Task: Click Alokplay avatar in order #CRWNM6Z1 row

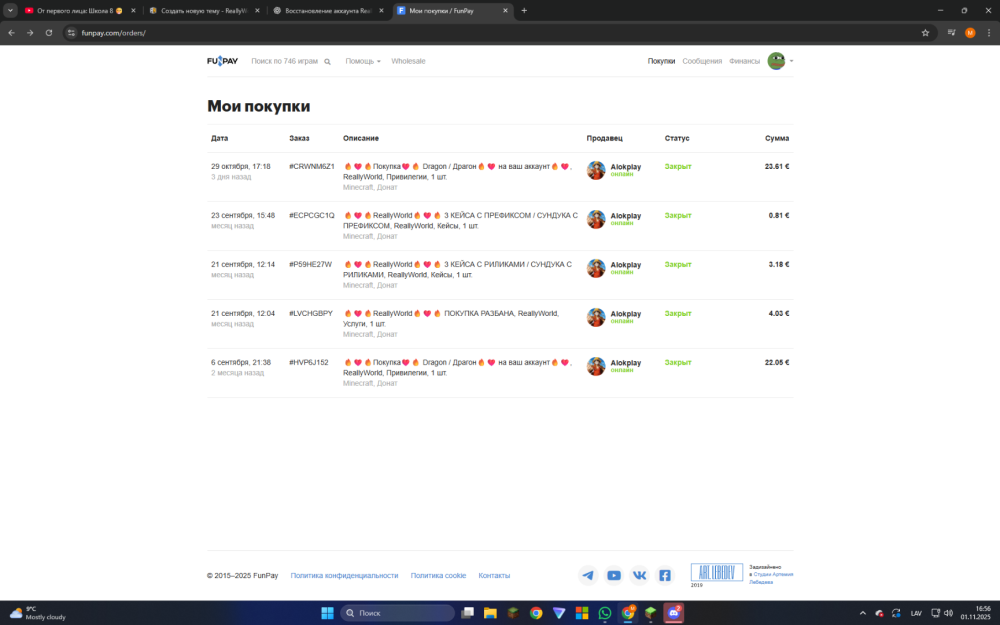Action: pyautogui.click(x=596, y=170)
